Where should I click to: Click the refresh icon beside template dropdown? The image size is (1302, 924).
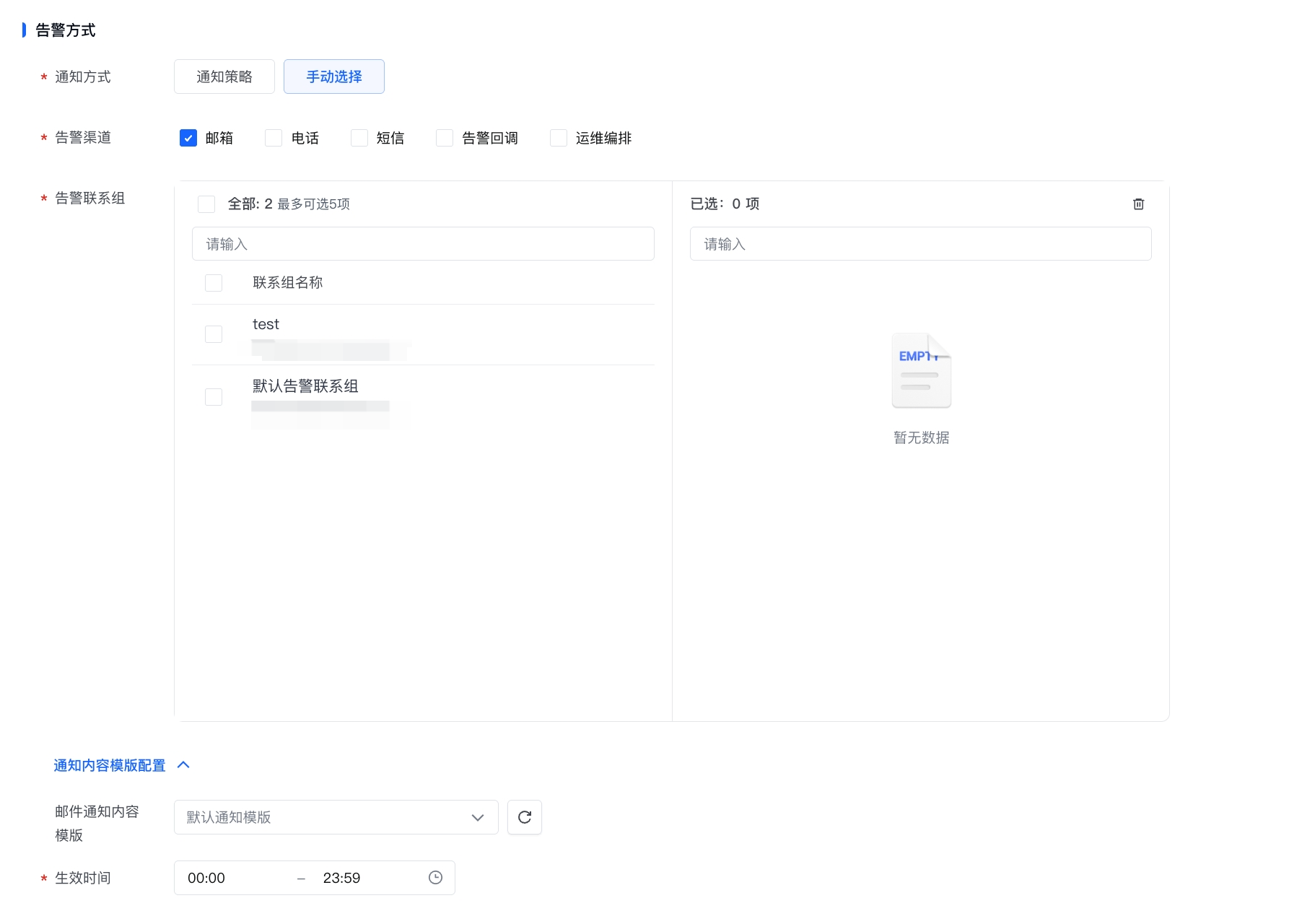pyautogui.click(x=525, y=817)
